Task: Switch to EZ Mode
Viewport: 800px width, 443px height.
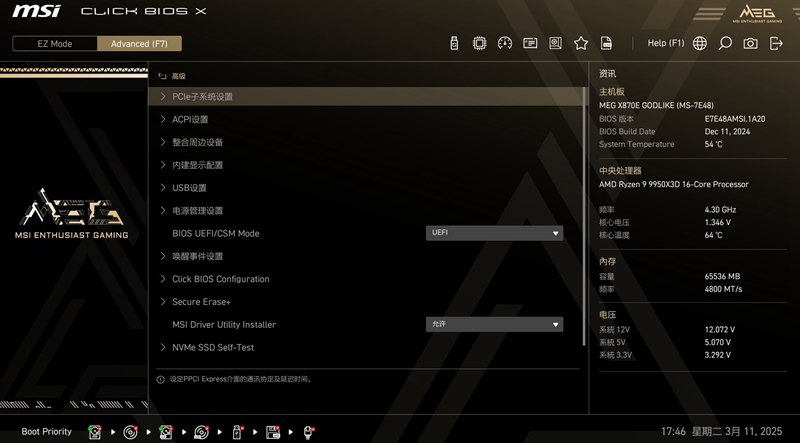Action: point(55,44)
